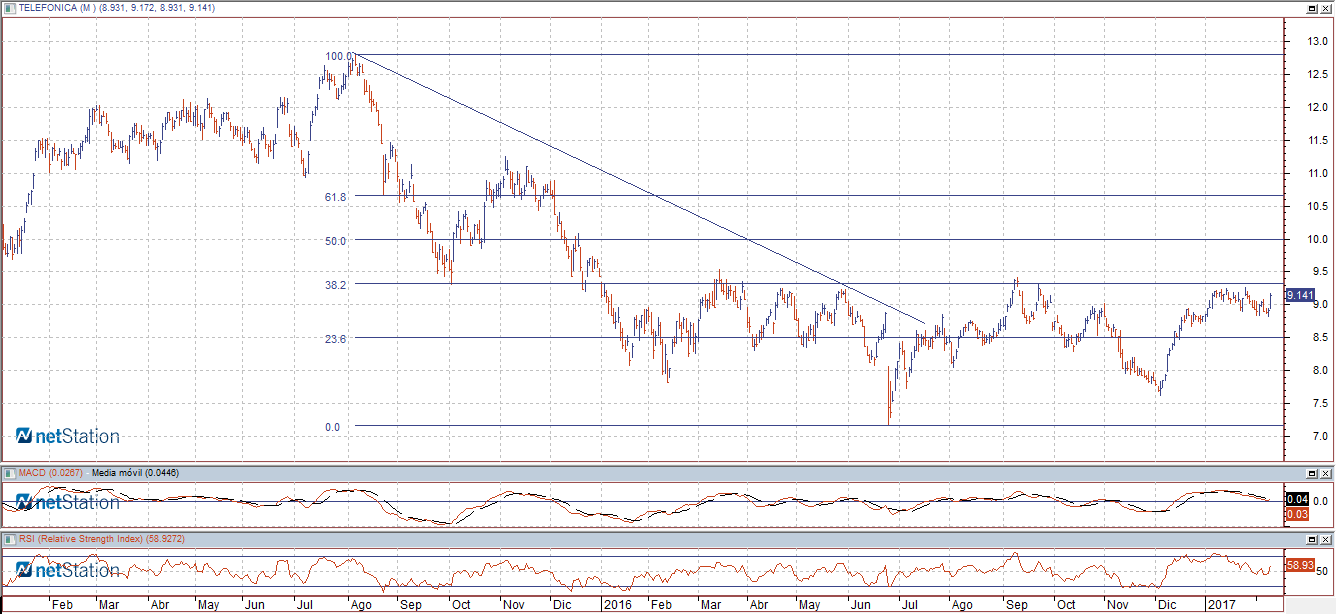The image size is (1336, 614).
Task: Select the 61.8 Fibonacci level label
Action: (335, 198)
